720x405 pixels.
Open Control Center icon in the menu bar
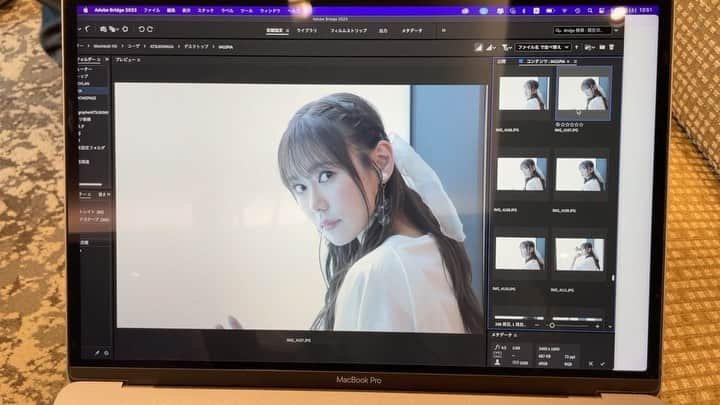[x=601, y=11]
